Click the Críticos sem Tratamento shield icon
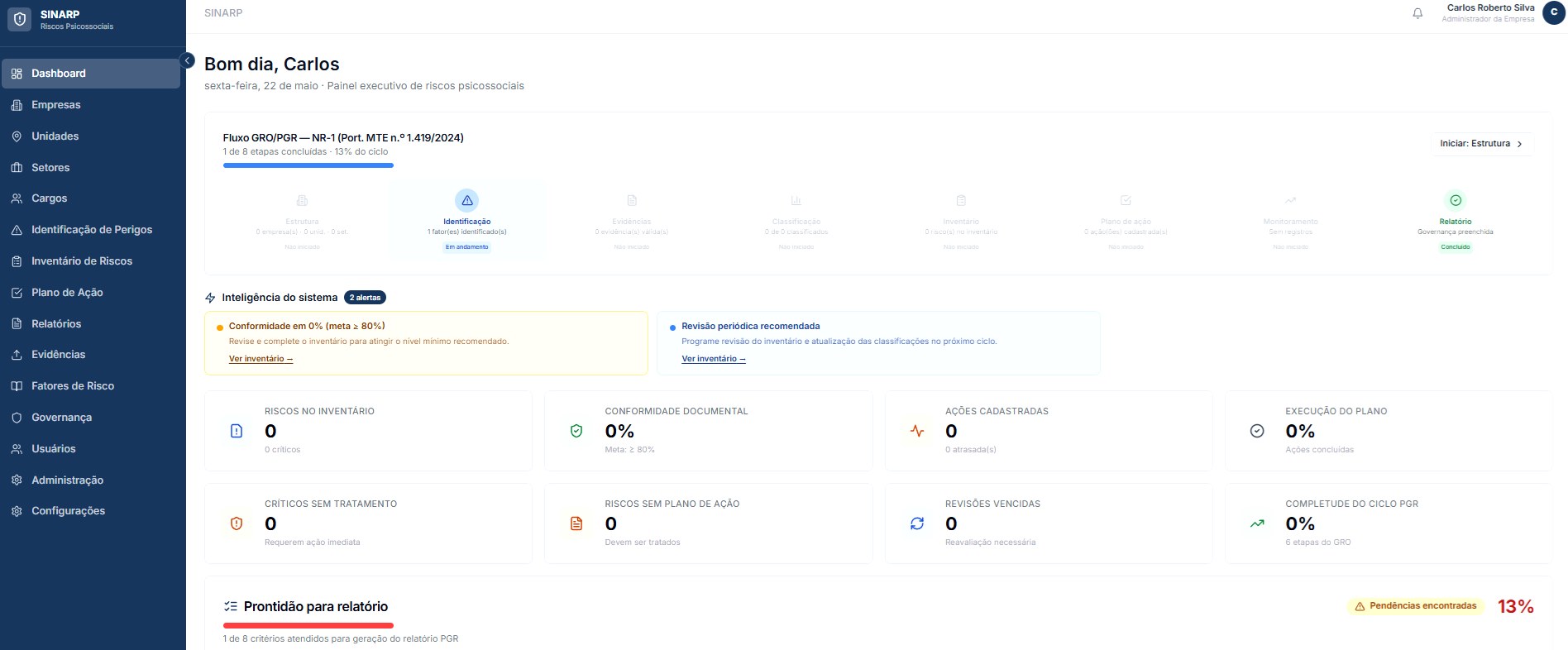This screenshot has width=1568, height=650. [237, 523]
